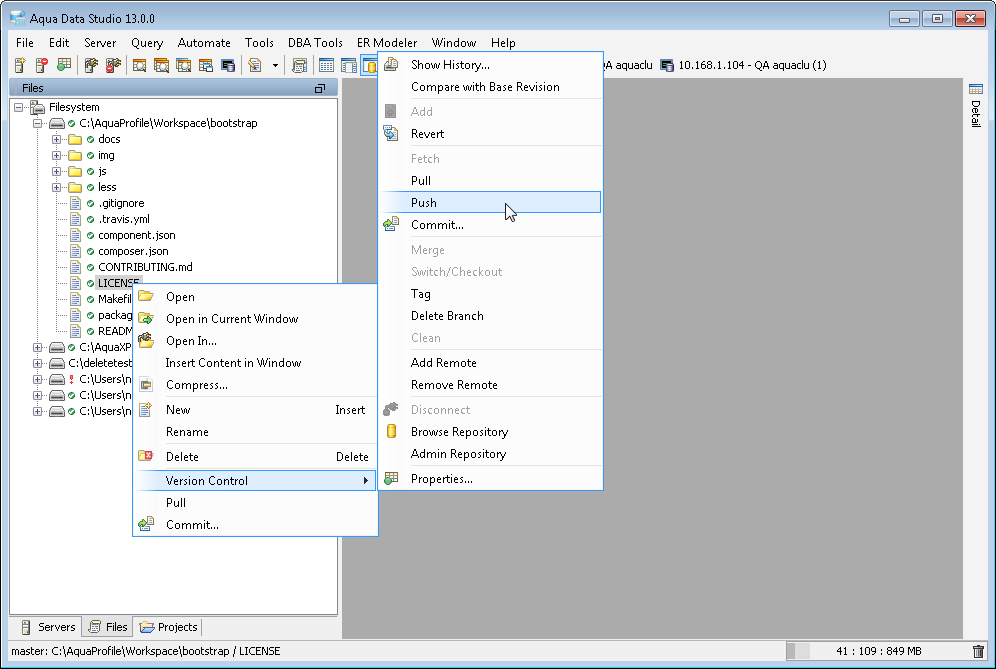
Task: Open the File menu
Action: click(25, 43)
